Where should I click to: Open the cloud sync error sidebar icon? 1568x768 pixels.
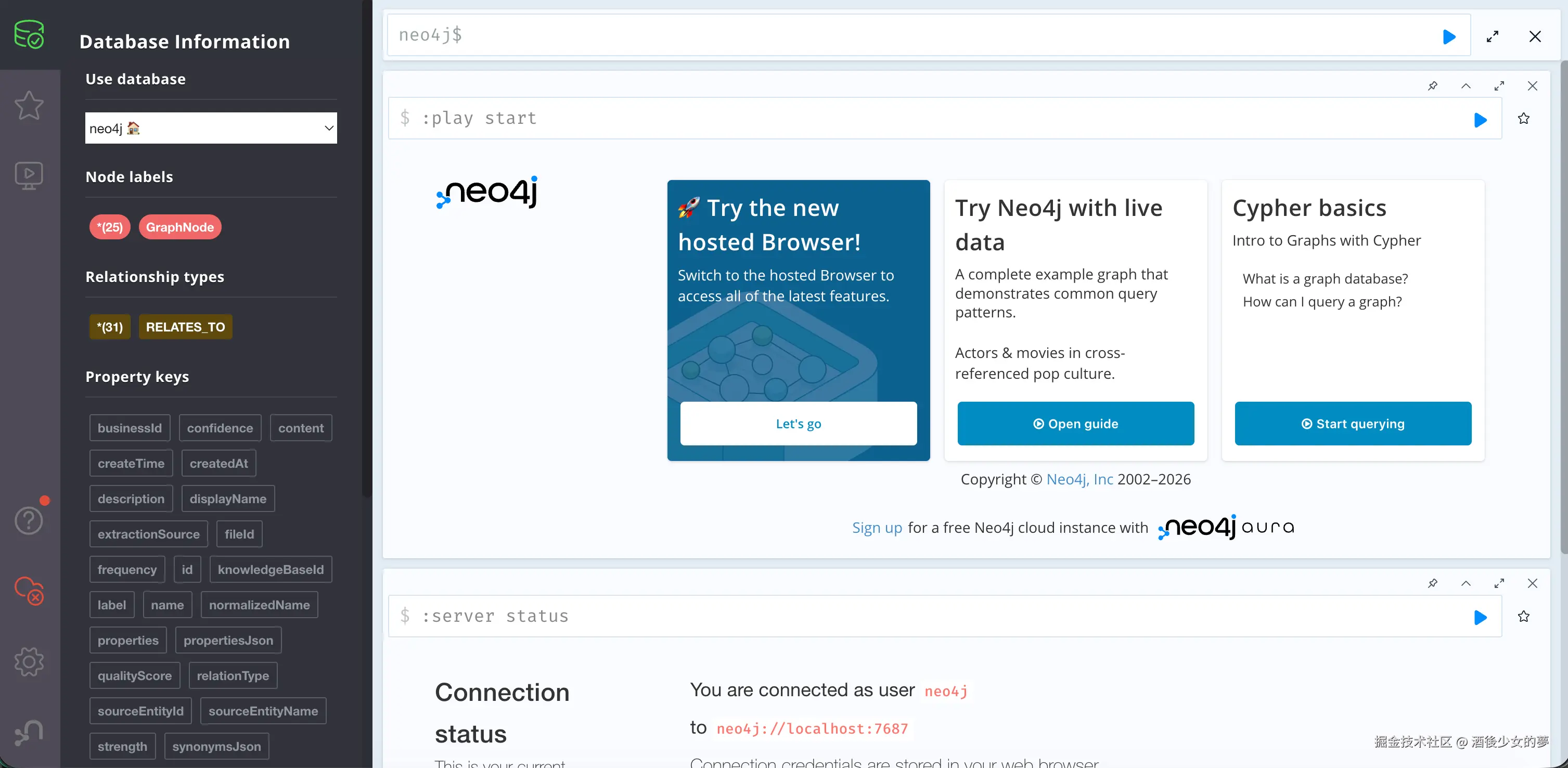pyautogui.click(x=29, y=590)
